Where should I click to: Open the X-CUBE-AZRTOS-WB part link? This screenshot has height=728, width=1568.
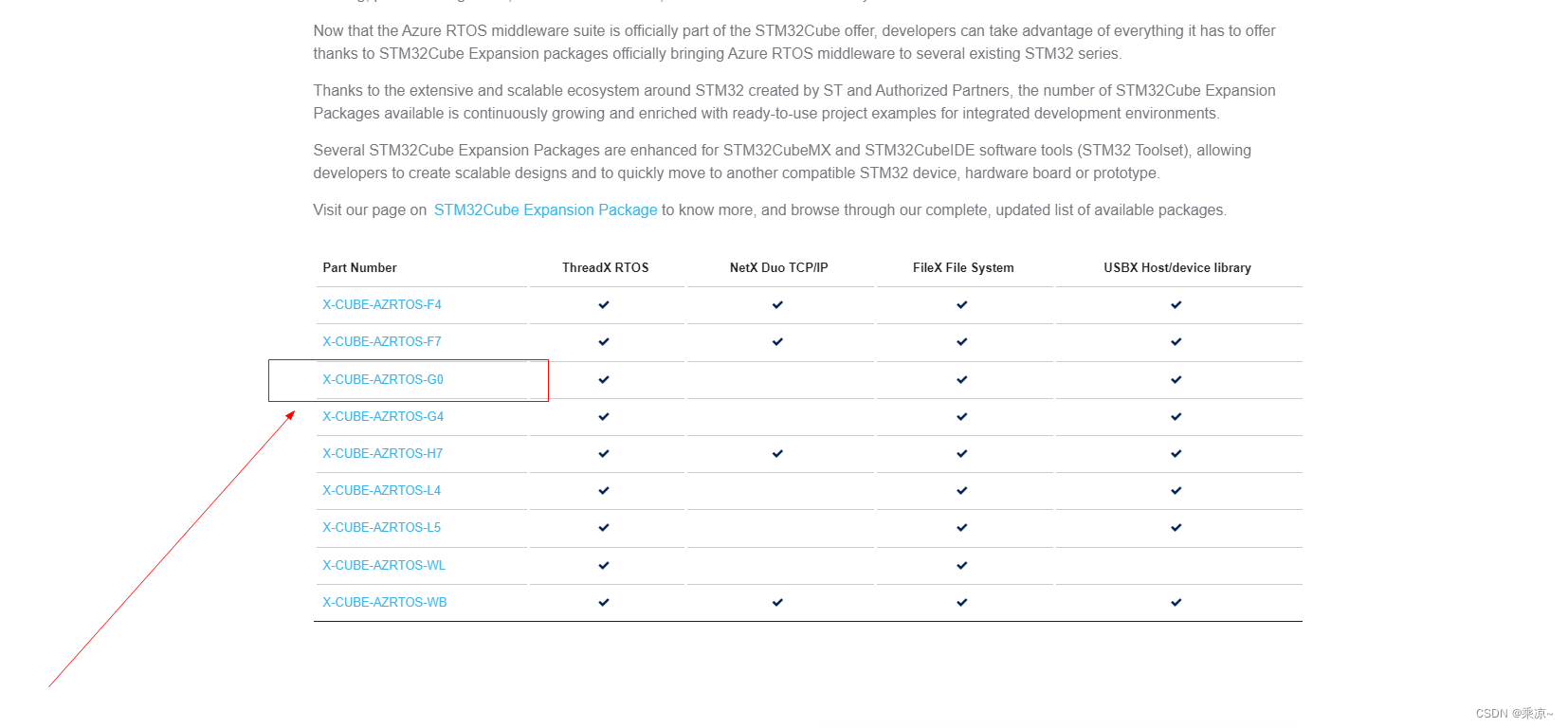point(385,602)
